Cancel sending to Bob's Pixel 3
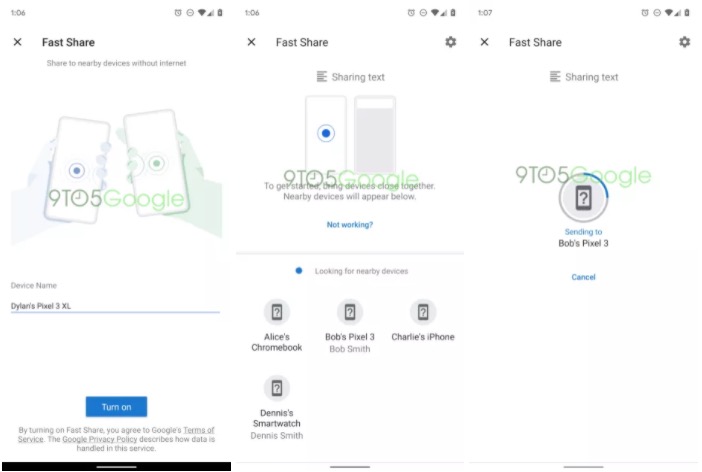This screenshot has width=702, height=472. pos(583,277)
